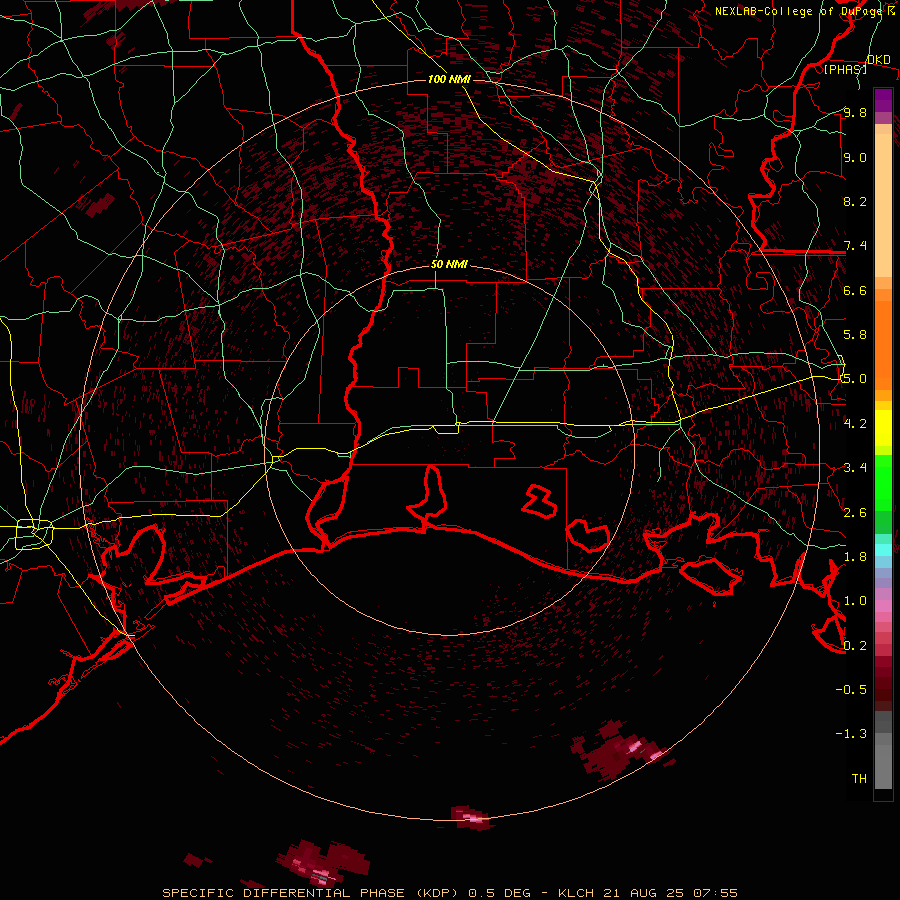Screen dimensions: 900x900
Task: Pick the bright green segment of the color bar
Action: tap(883, 482)
